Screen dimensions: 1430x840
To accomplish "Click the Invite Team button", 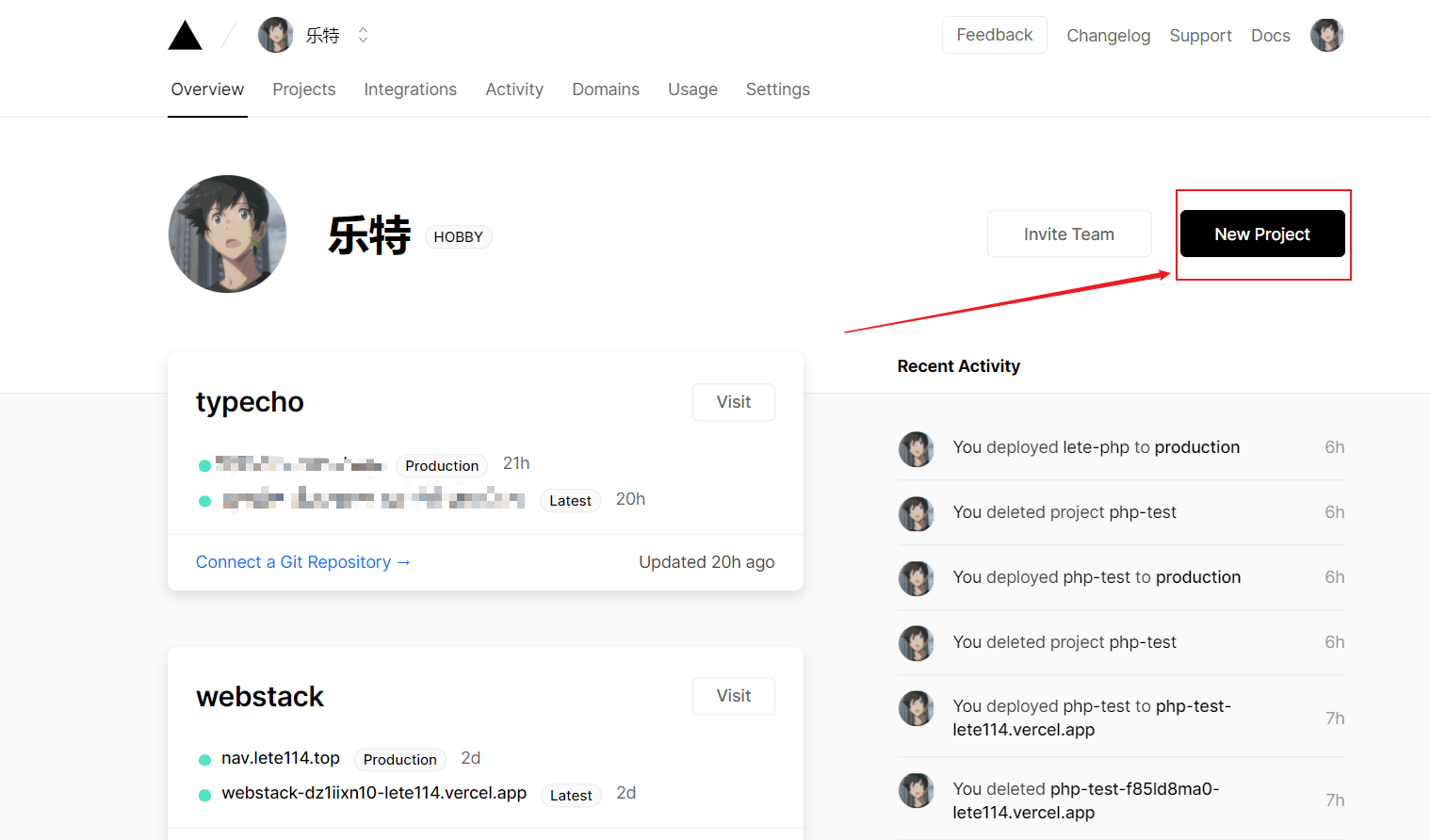I will click(x=1068, y=234).
